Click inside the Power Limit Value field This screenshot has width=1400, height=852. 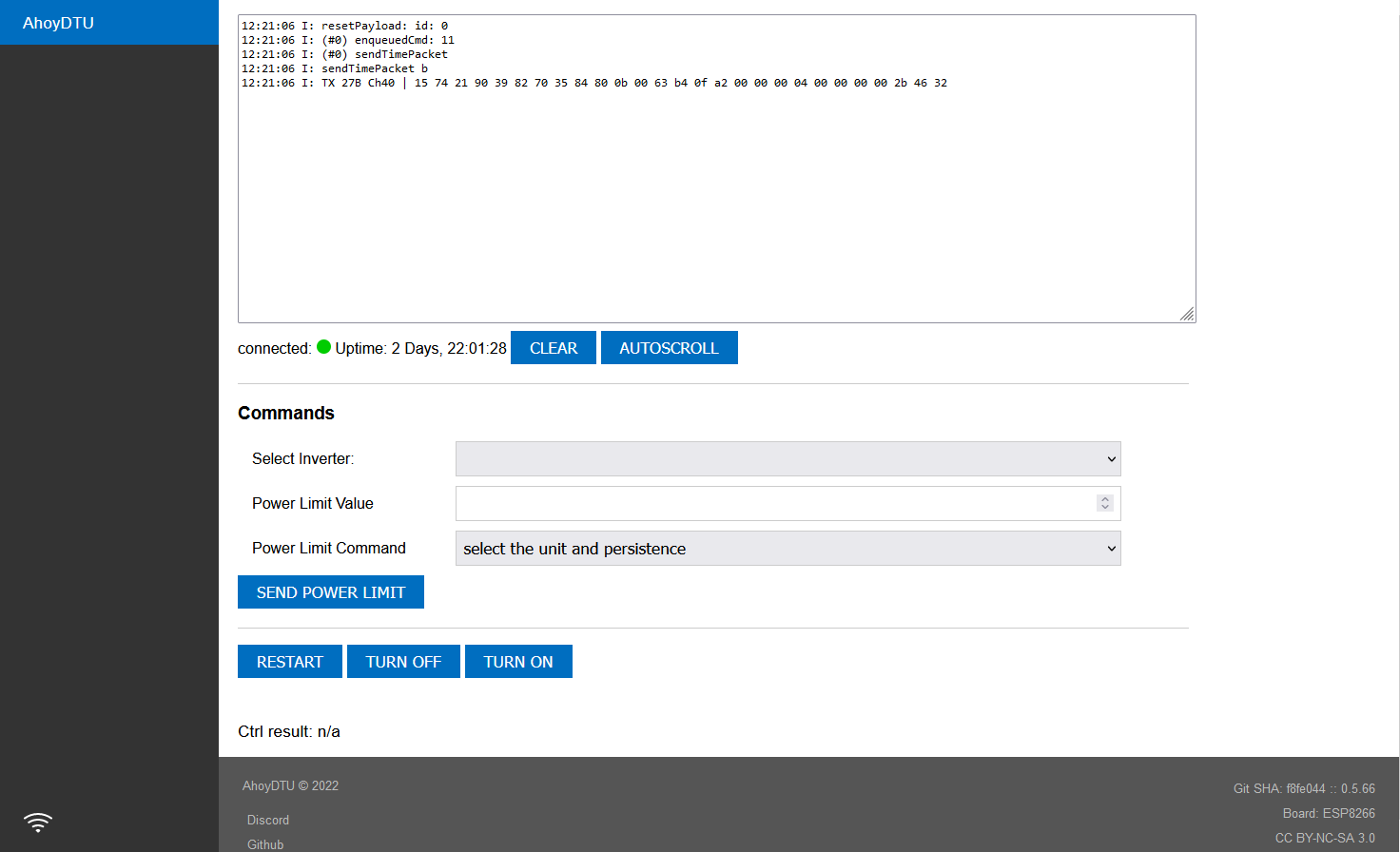761,503
